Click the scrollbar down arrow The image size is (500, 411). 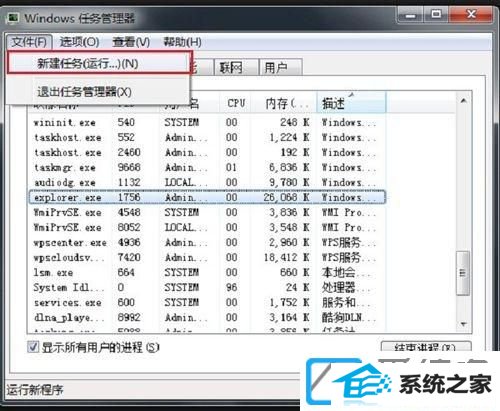pyautogui.click(x=463, y=324)
